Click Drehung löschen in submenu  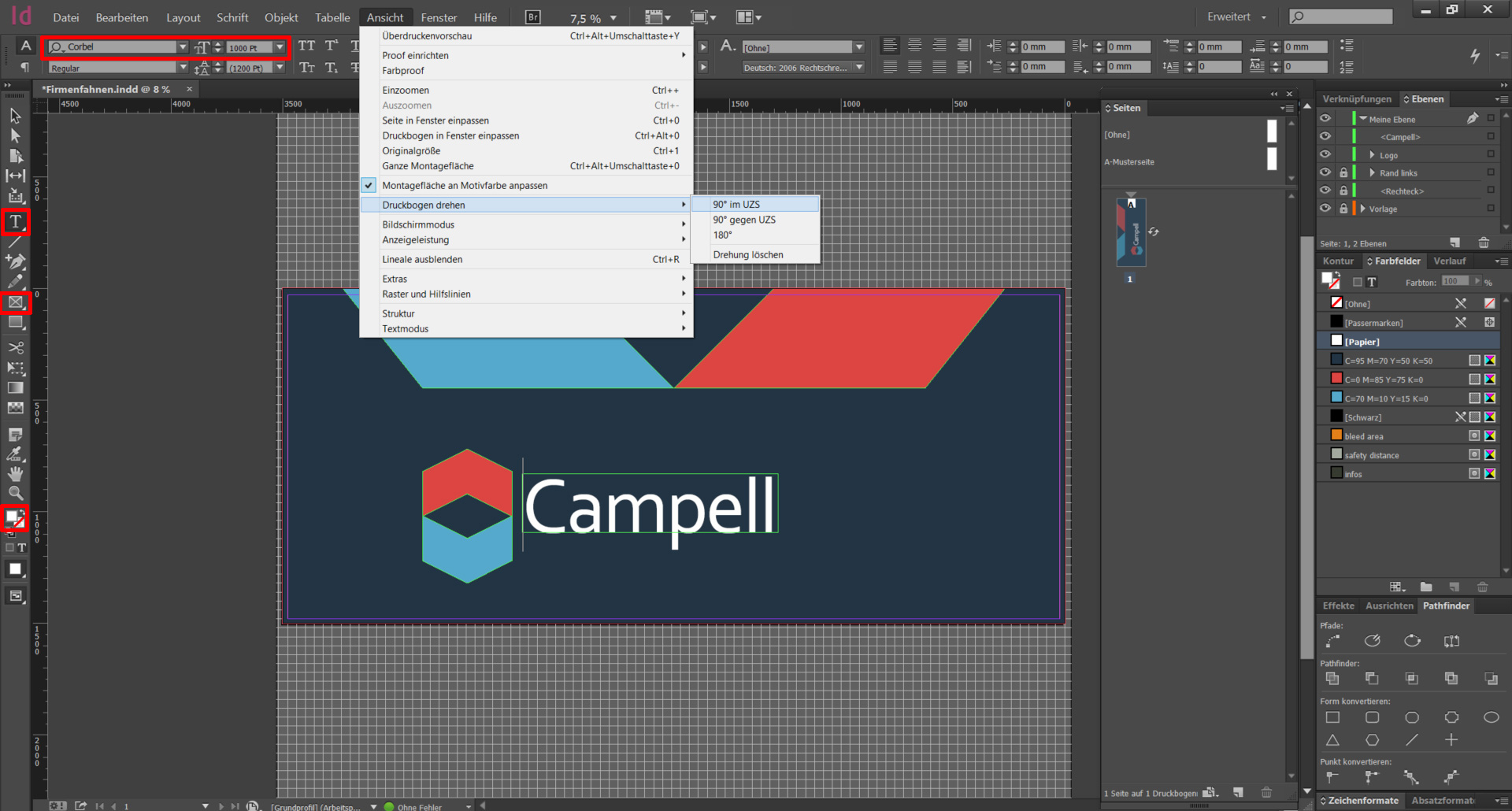tap(747, 255)
